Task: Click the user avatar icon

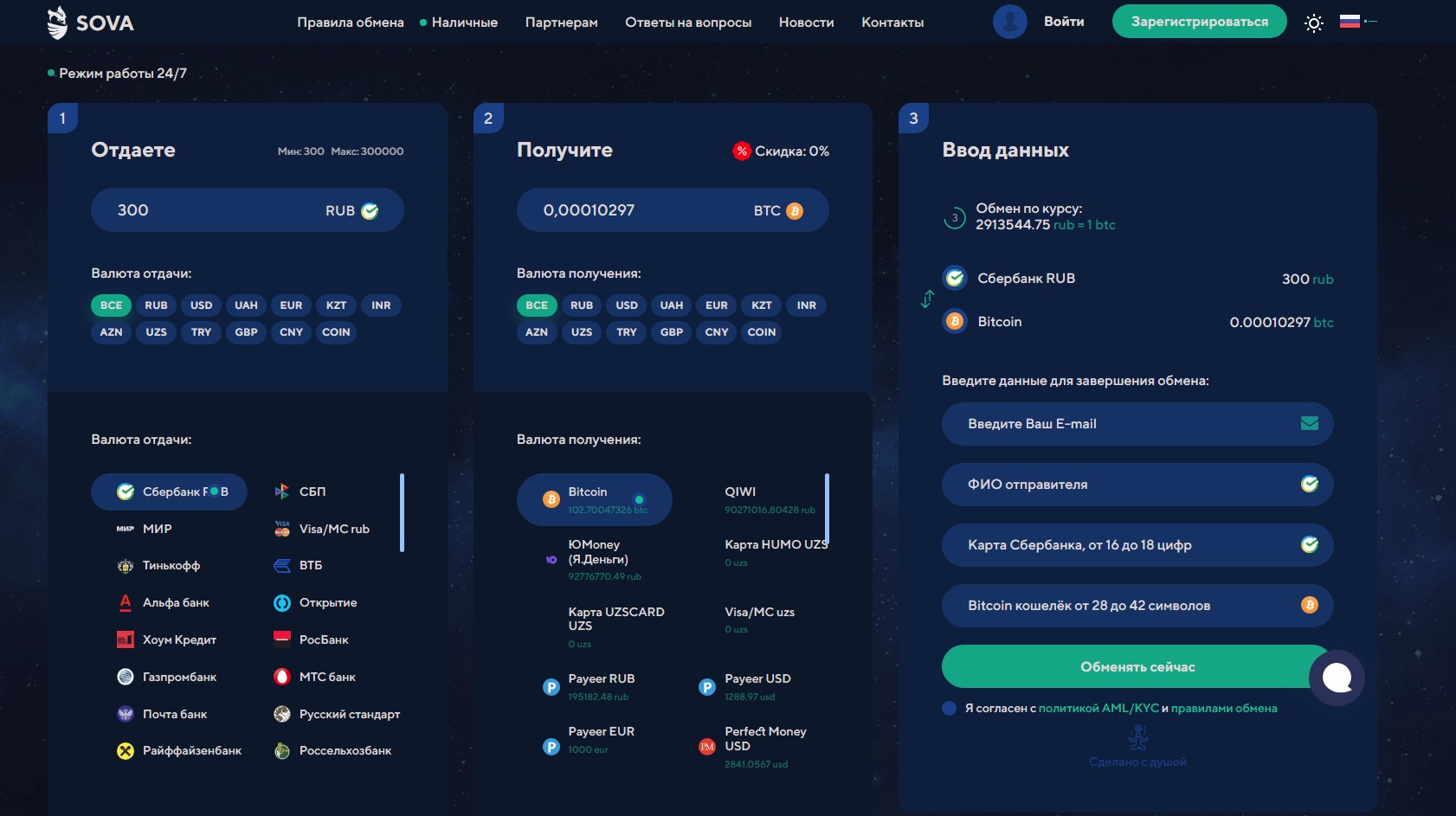Action: (x=1009, y=22)
